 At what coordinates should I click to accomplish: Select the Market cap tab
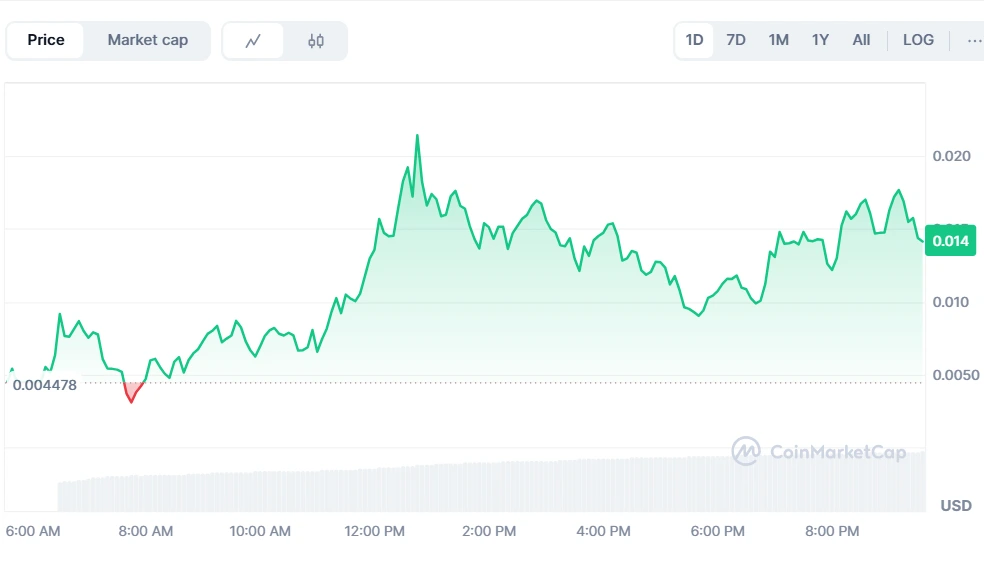(x=147, y=40)
